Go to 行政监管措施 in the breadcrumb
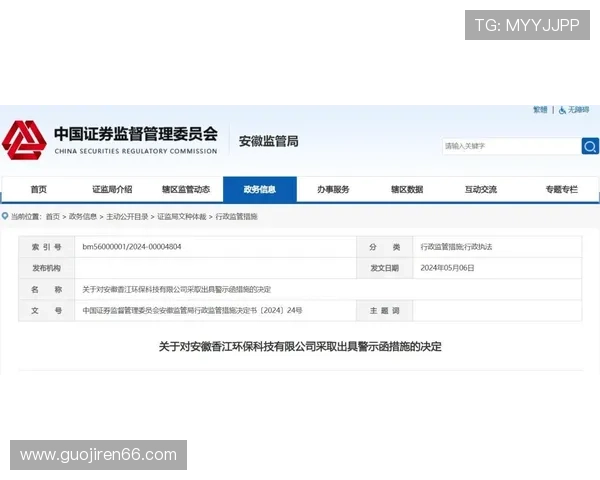Image resolution: width=600 pixels, height=480 pixels. 236,217
